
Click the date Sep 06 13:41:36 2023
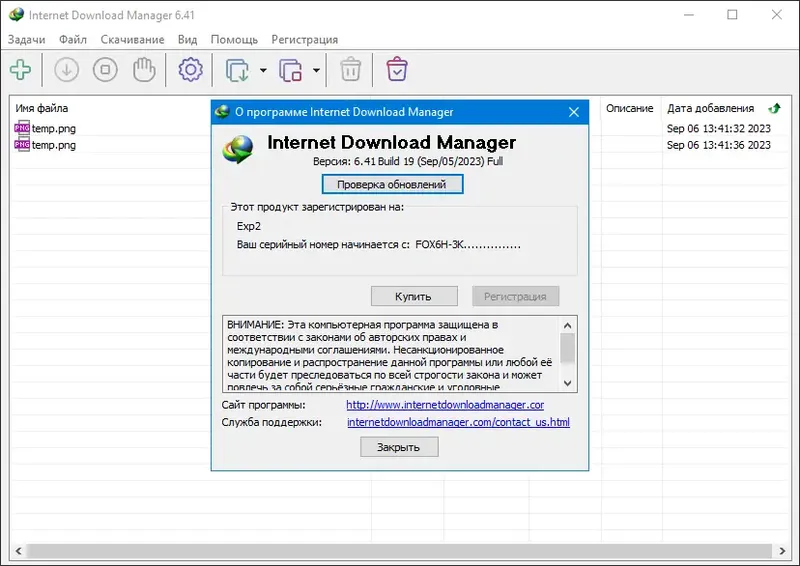[x=719, y=145]
